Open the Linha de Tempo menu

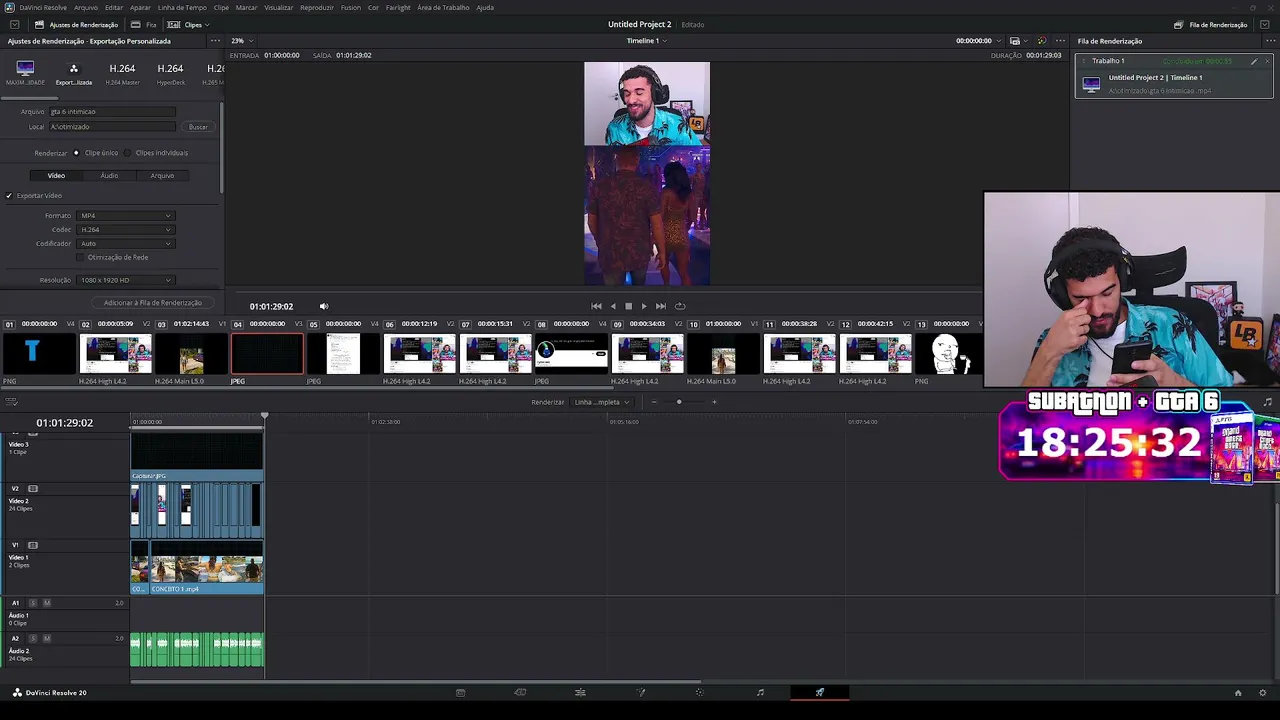coord(182,7)
